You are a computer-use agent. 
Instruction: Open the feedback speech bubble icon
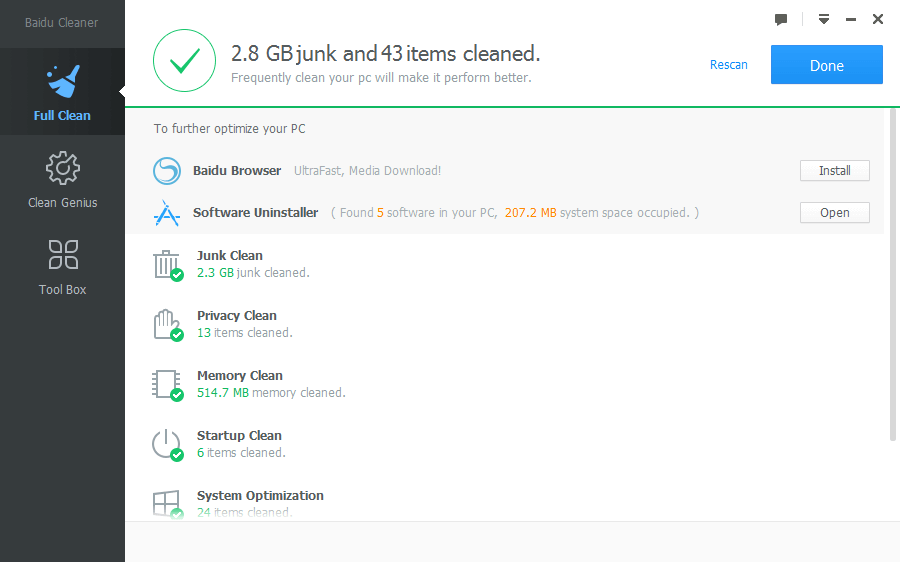(x=781, y=19)
